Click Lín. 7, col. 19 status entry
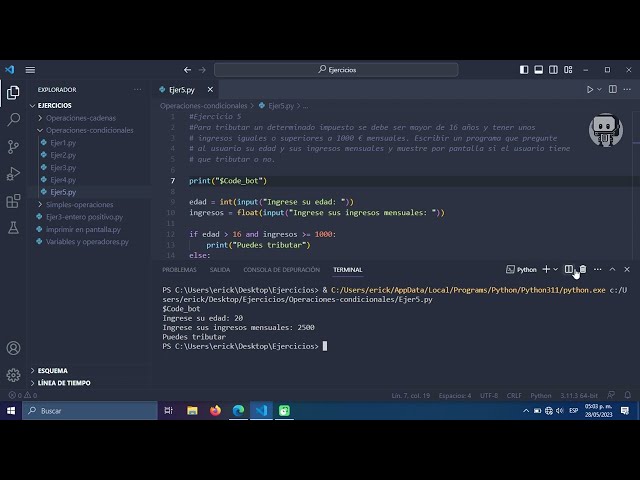The height and width of the screenshot is (480, 640). 411,396
